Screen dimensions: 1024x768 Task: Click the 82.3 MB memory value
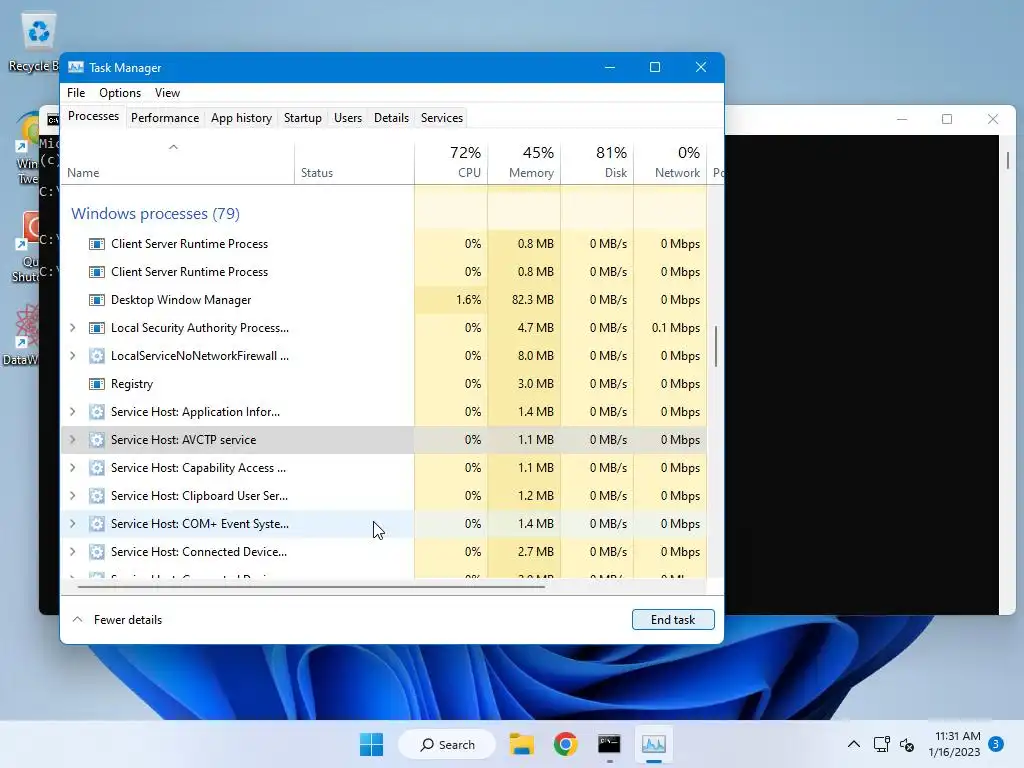(x=533, y=300)
